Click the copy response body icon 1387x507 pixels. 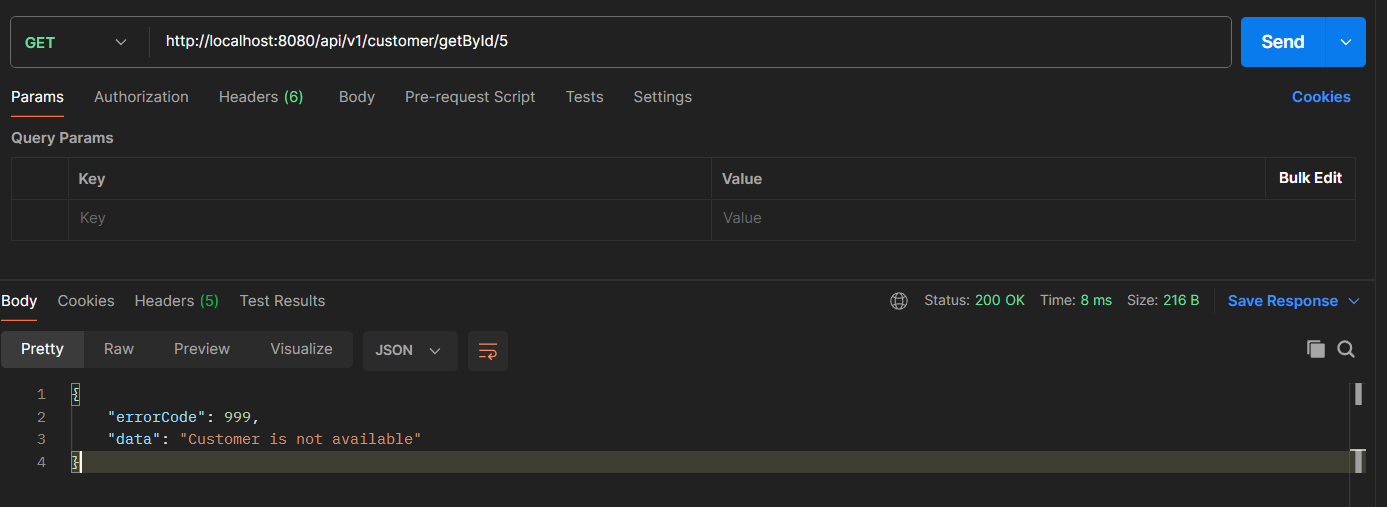(x=1315, y=349)
